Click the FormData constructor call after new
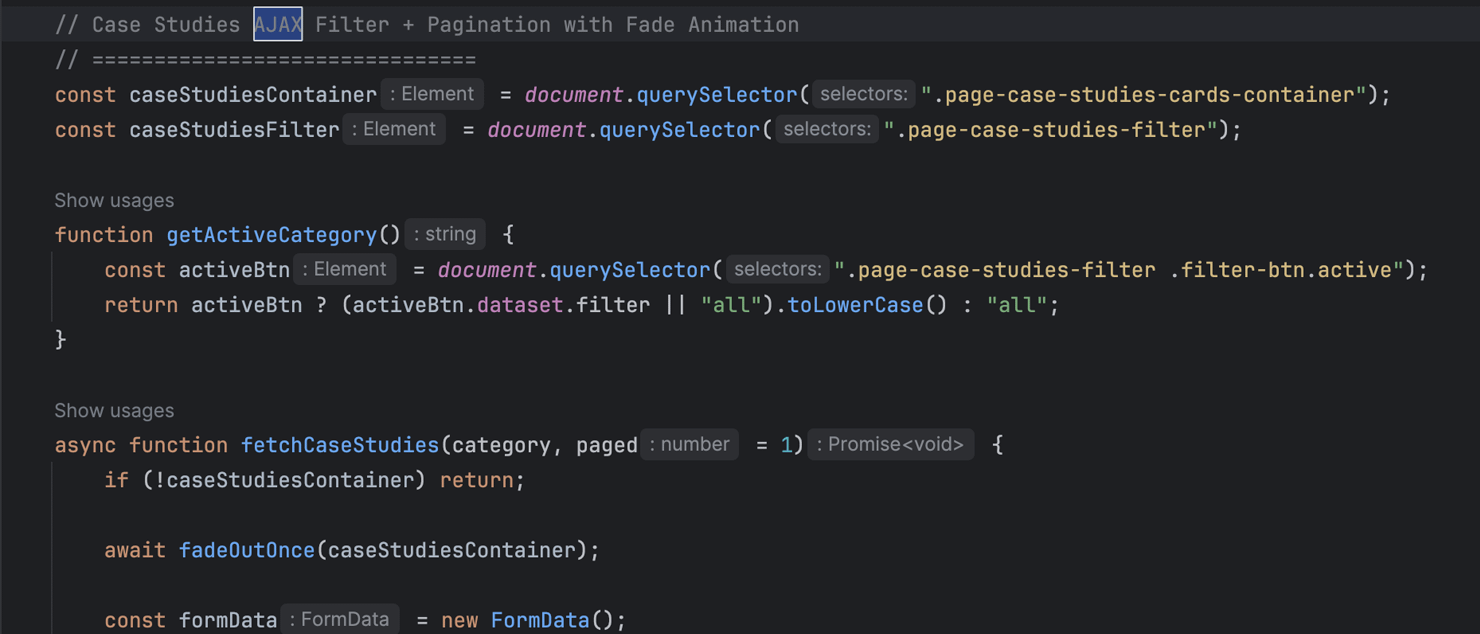The image size is (1480, 634). 540,620
